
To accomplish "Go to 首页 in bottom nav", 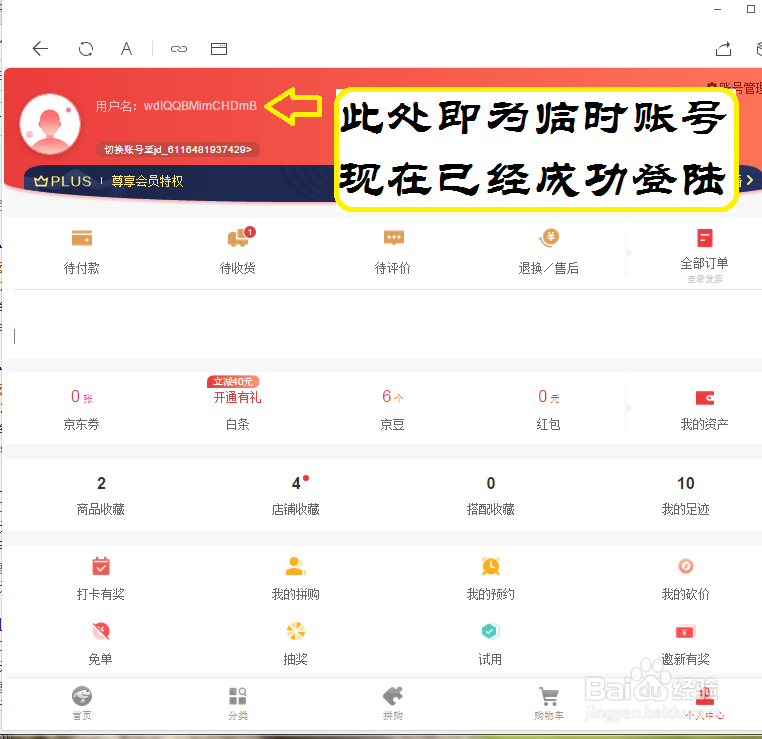I will click(82, 703).
